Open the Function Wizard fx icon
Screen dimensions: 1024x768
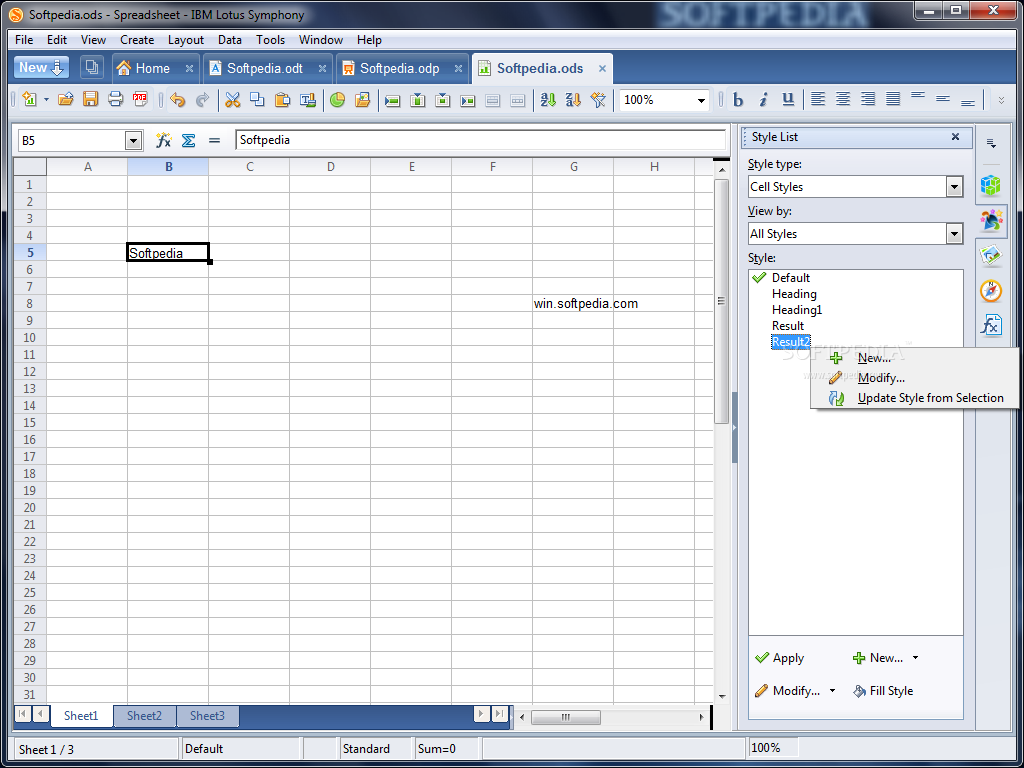[163, 140]
